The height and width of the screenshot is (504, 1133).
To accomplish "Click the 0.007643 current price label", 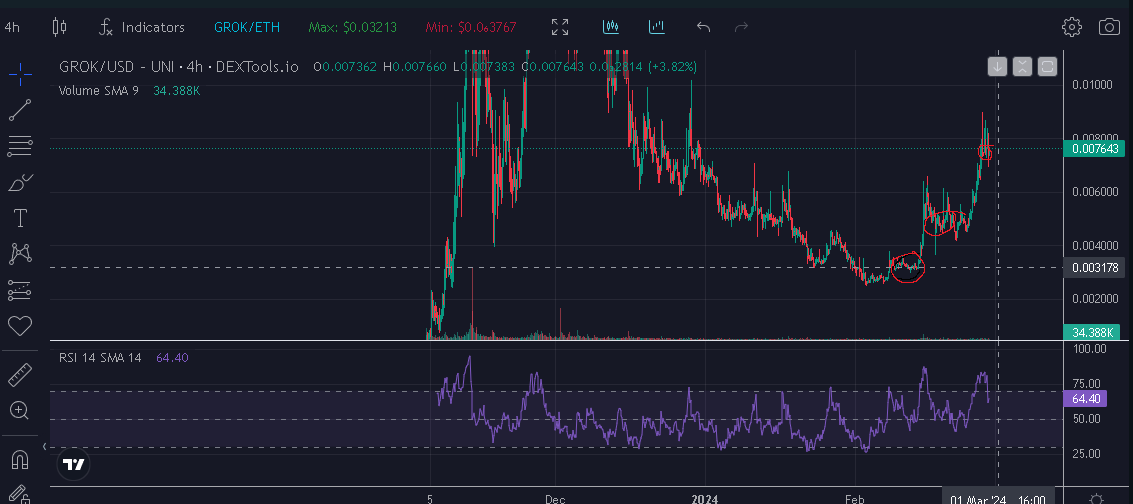I will pyautogui.click(x=1094, y=149).
